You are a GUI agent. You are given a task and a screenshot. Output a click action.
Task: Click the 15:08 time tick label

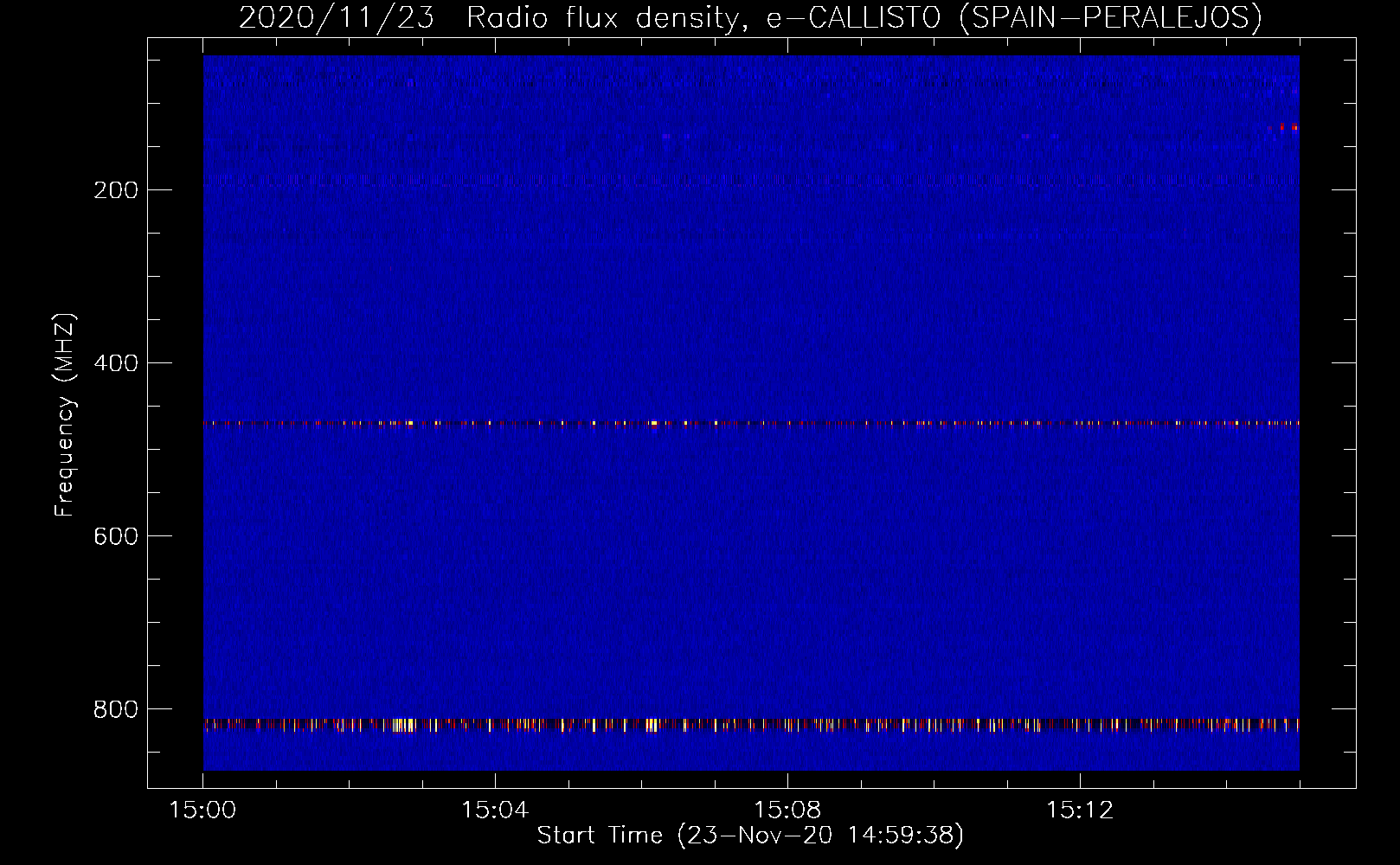pos(787,811)
